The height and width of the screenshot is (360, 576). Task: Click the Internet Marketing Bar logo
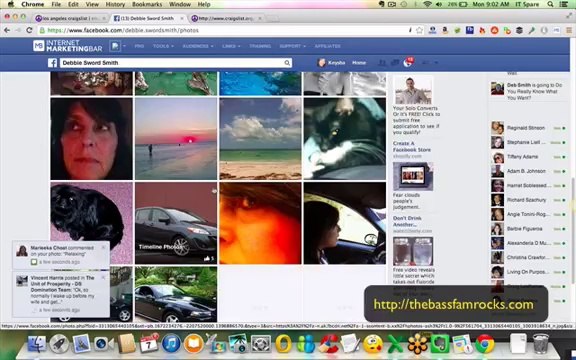click(68, 46)
